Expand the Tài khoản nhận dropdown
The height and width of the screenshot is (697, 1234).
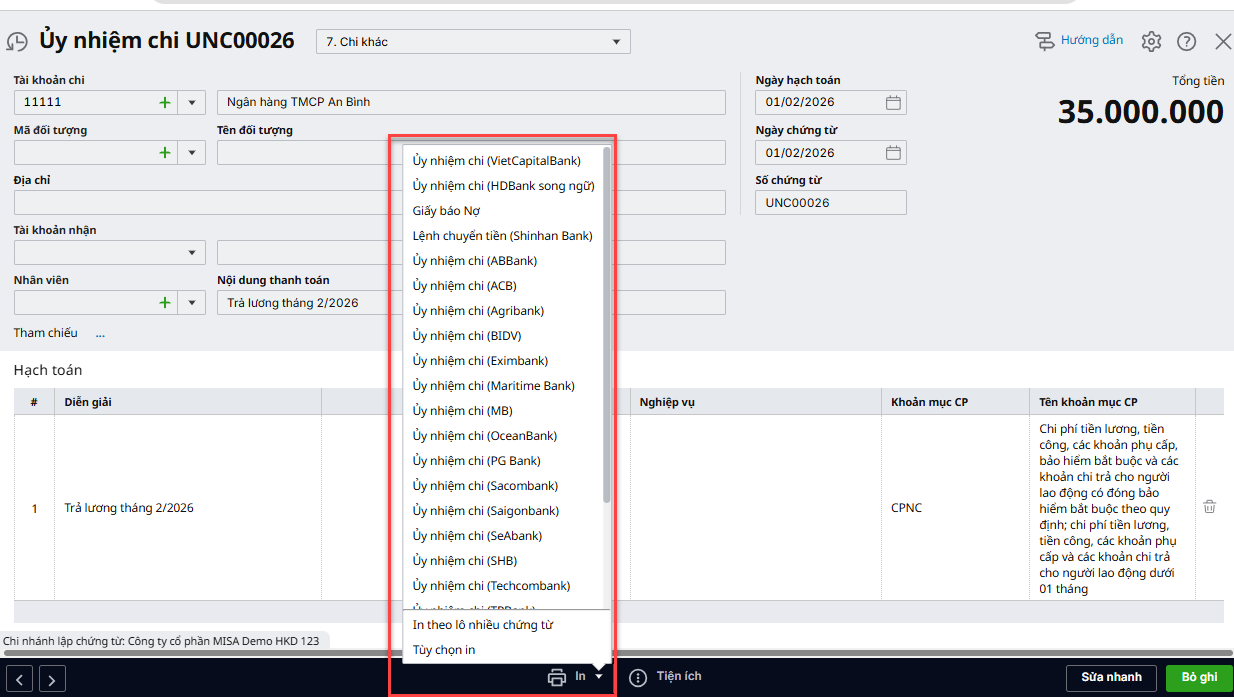point(192,253)
